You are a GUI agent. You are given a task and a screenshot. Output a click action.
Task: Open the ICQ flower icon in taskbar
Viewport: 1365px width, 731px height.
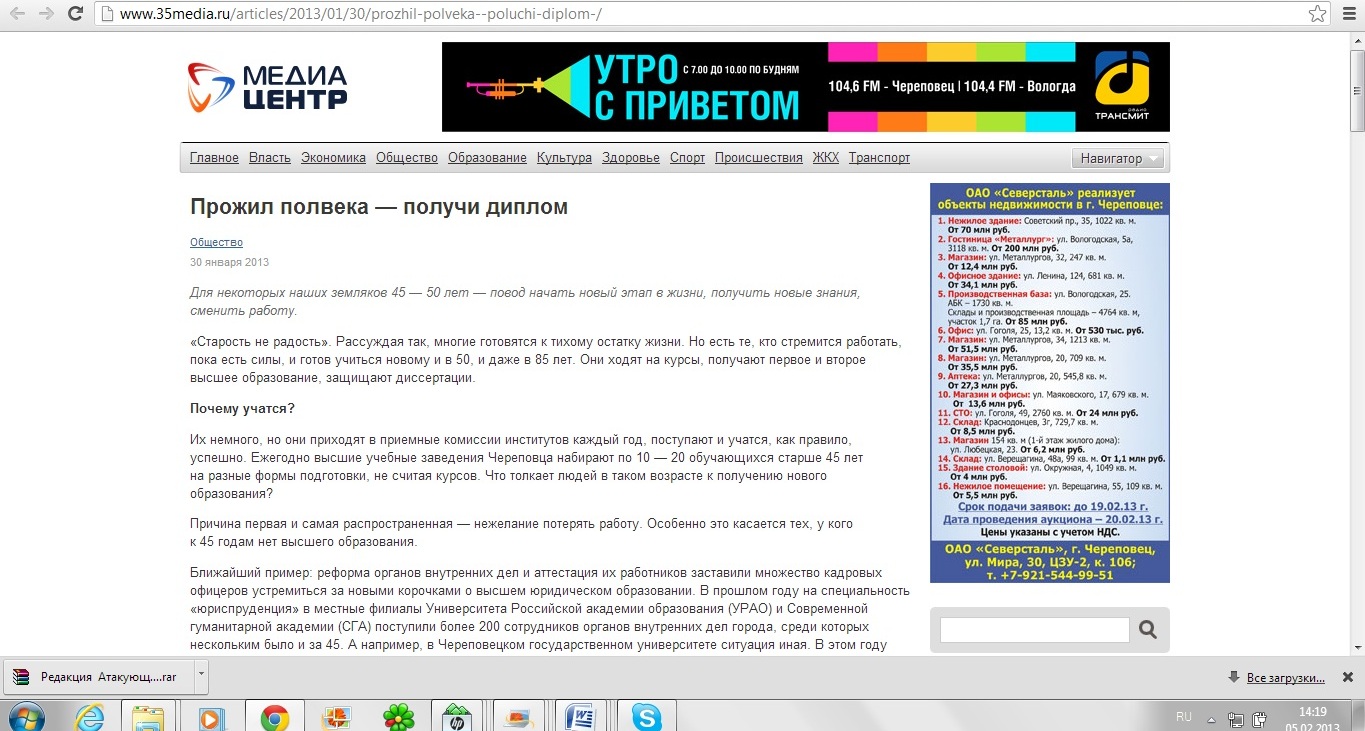coord(399,717)
